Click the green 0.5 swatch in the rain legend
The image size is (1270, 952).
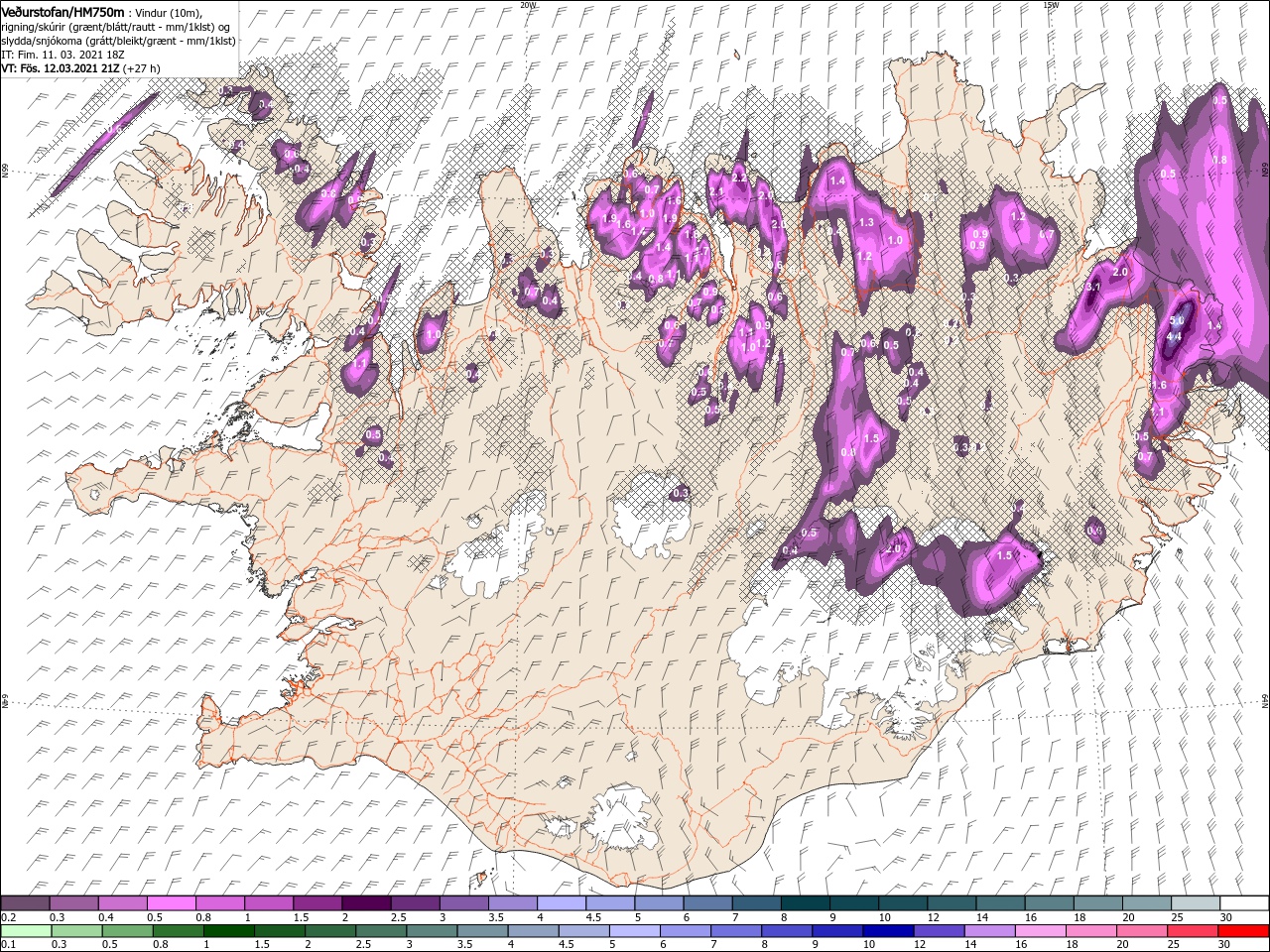127,931
